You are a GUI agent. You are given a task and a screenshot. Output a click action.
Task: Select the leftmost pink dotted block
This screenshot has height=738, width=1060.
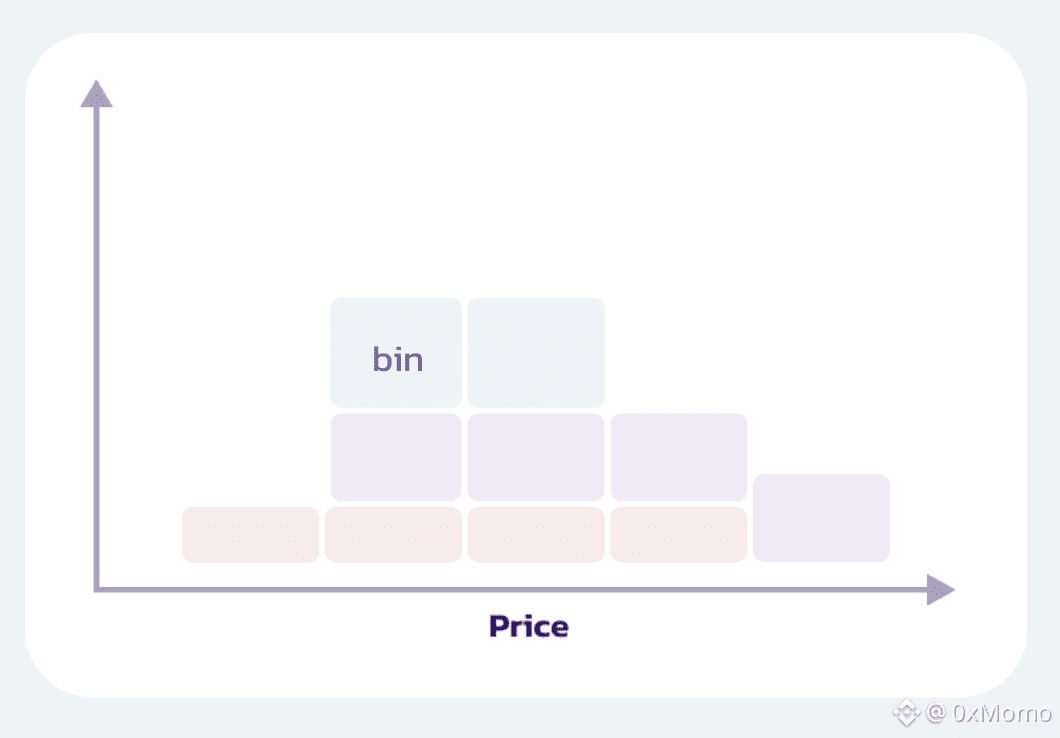point(250,535)
